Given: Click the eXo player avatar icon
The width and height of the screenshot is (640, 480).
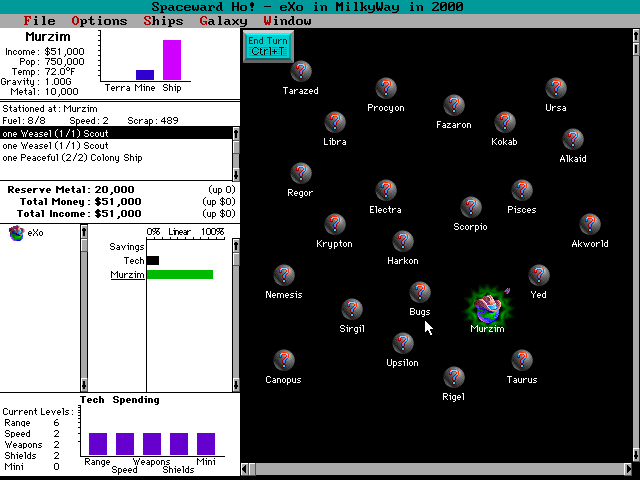Looking at the screenshot, I should 16,233.
